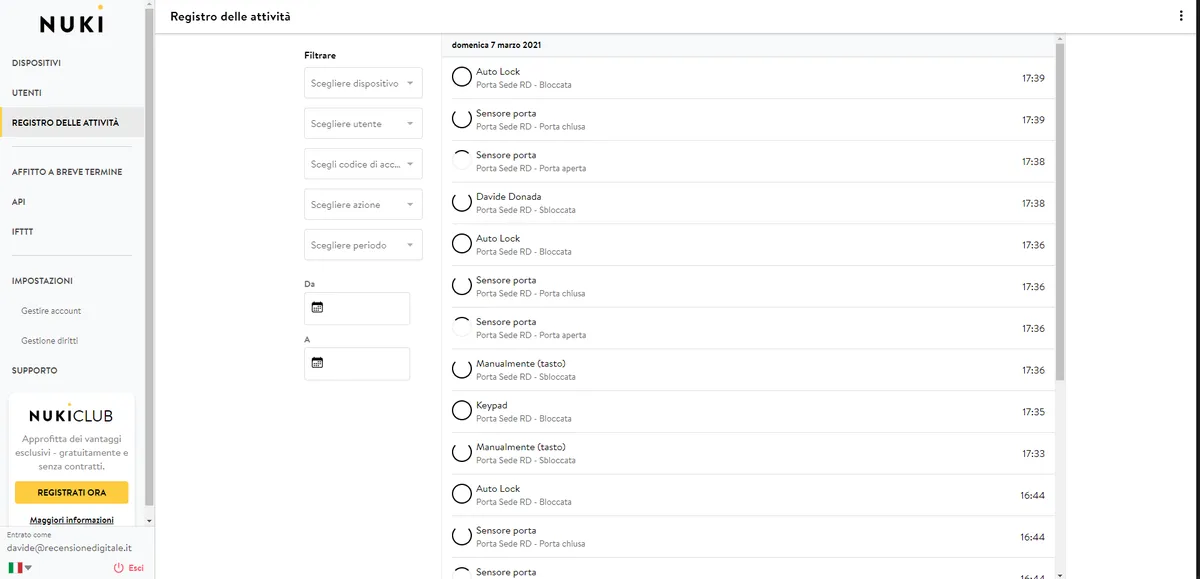
Task: Open the Scegliere azione dropdown
Action: pos(363,204)
